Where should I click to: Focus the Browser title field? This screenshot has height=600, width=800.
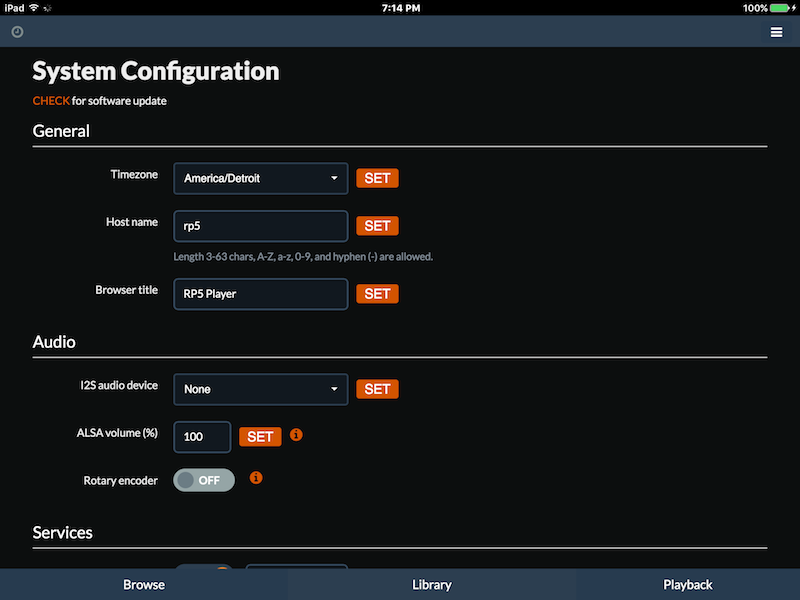(261, 294)
